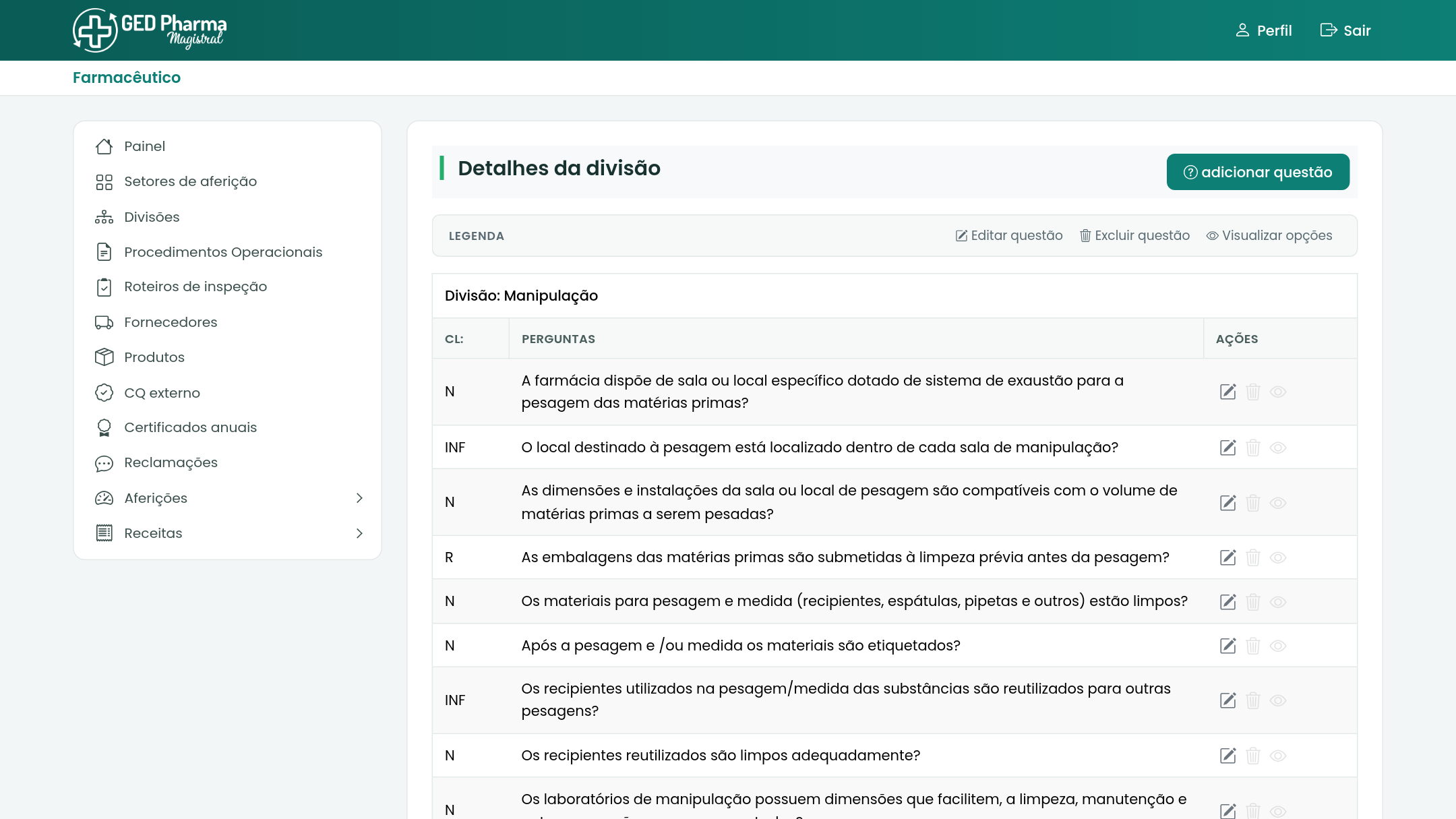This screenshot has height=819, width=1456.
Task: Click the Divisão: Manipulação title
Action: [521, 296]
